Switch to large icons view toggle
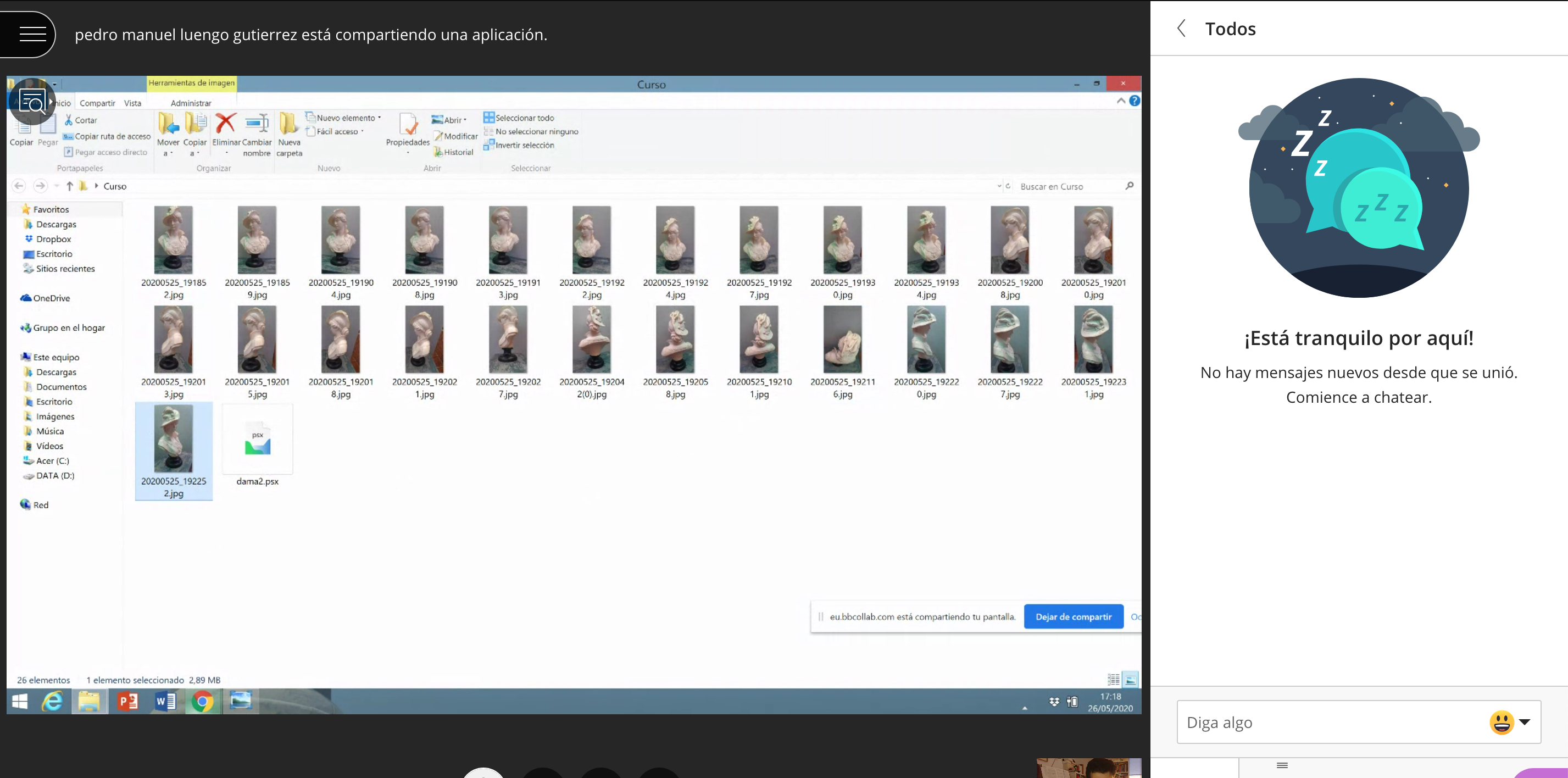 1130,680
